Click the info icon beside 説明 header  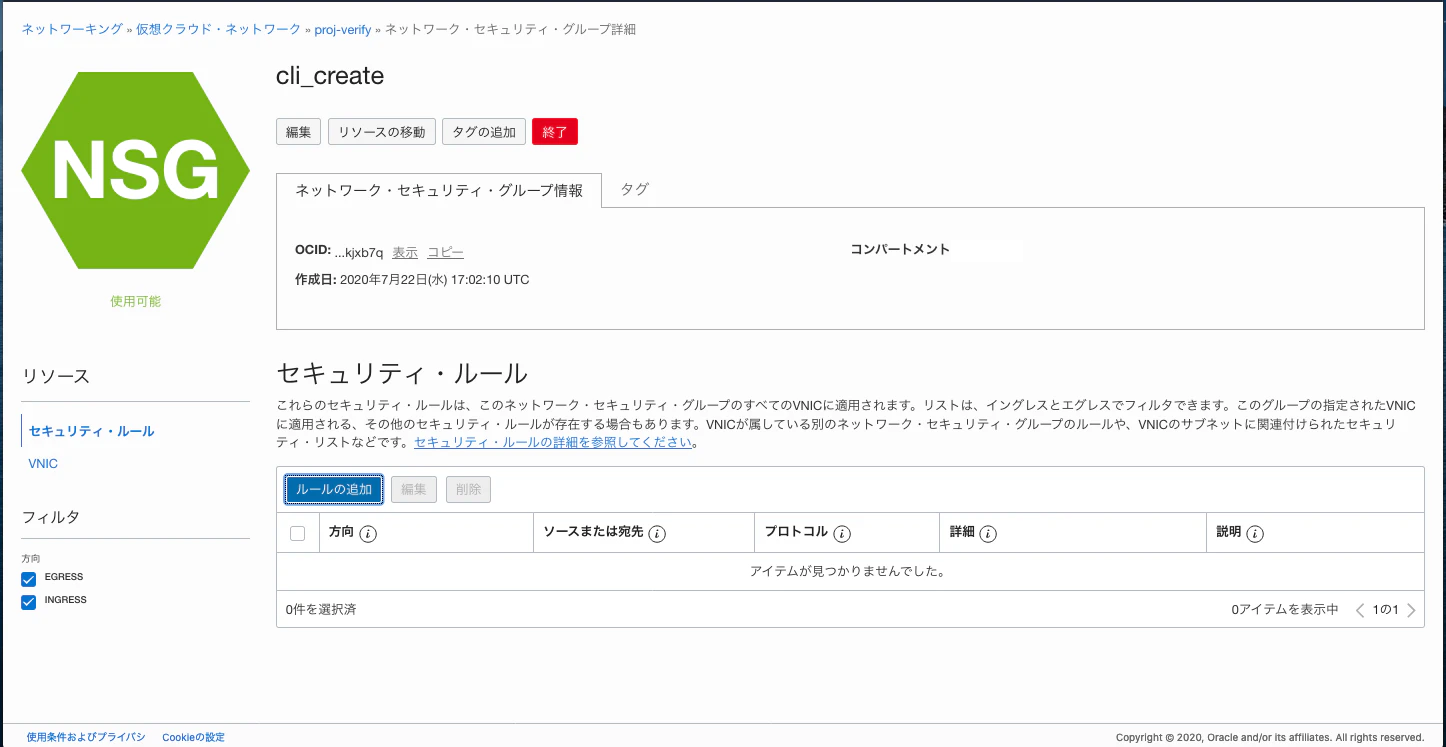1255,534
